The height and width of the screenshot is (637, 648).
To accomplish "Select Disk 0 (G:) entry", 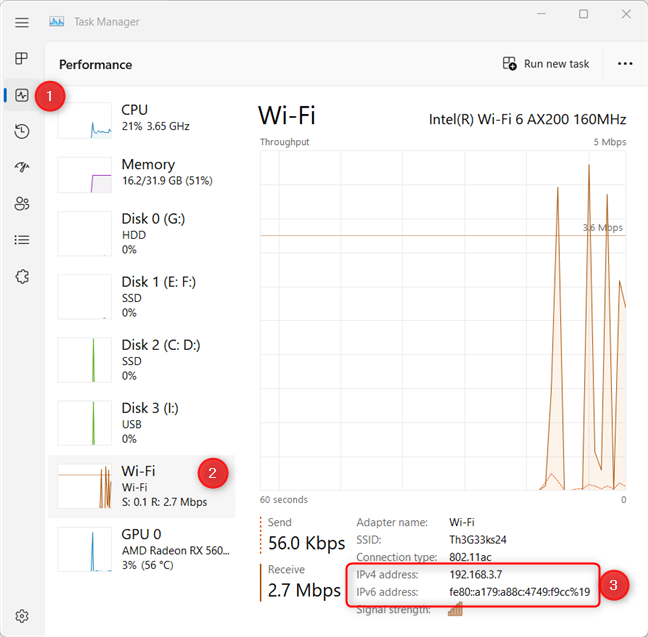I will 142,234.
